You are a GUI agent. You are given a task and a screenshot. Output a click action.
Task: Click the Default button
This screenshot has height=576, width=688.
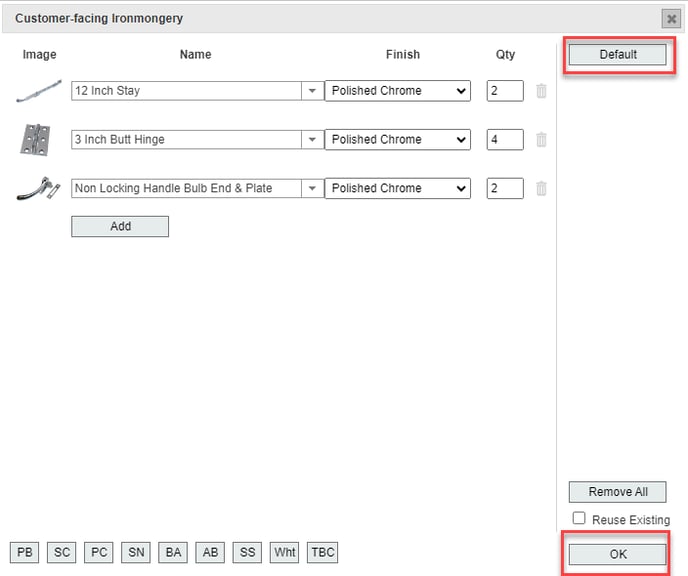[x=617, y=55]
